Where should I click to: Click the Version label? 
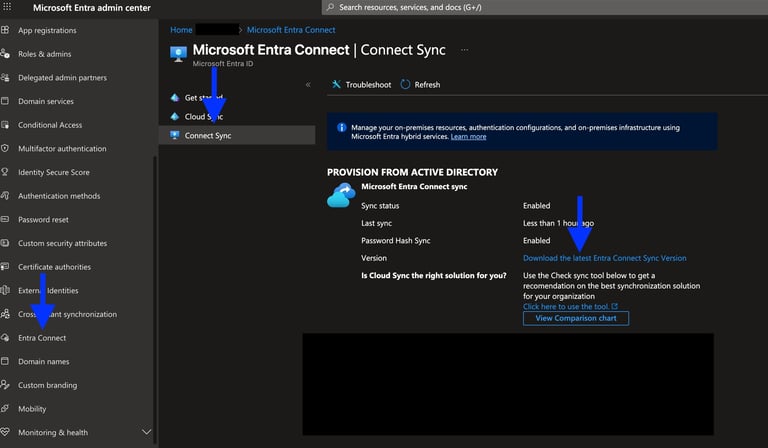pyautogui.click(x=374, y=258)
